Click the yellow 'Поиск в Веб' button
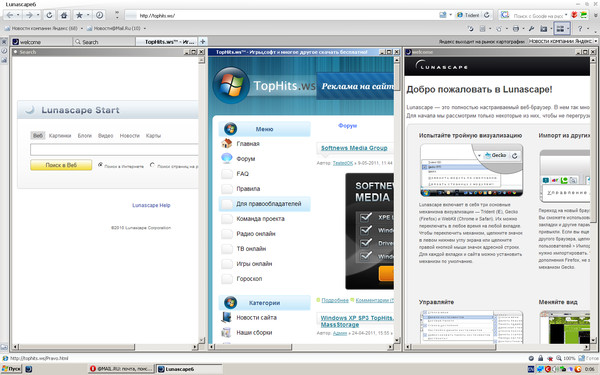 (61, 165)
